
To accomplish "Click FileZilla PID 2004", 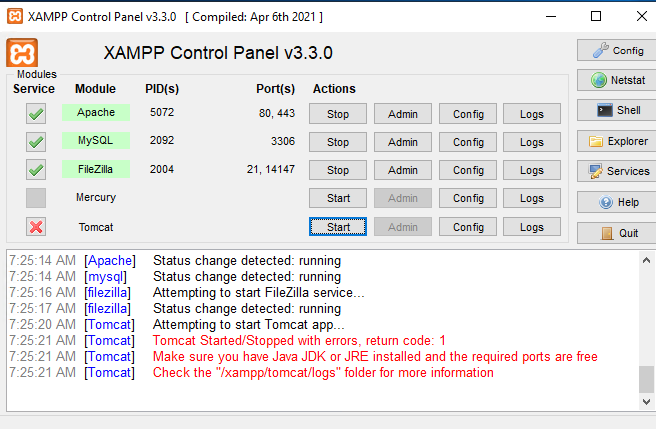I will coord(162,169).
